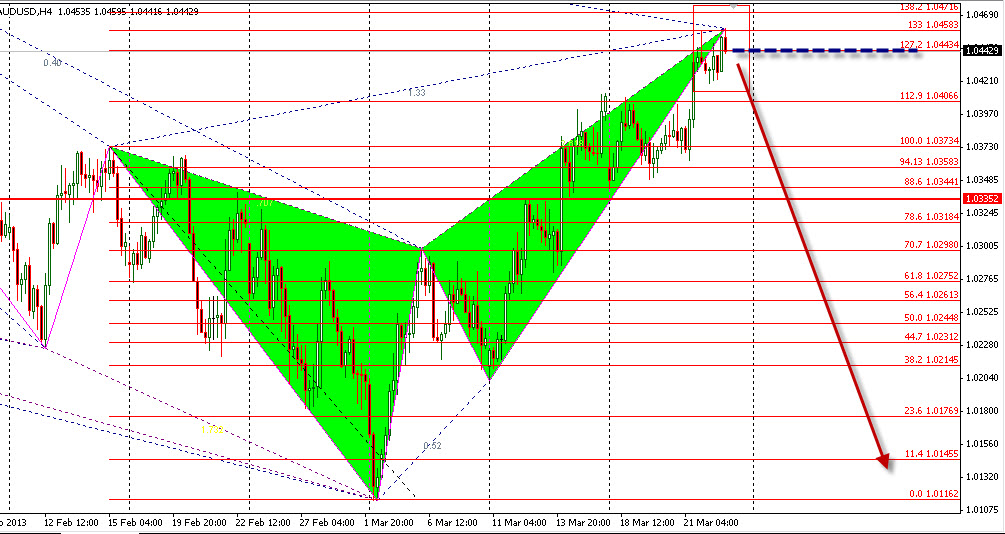Click the 0.40 ratio label
This screenshot has height=534, width=1005.
point(52,62)
